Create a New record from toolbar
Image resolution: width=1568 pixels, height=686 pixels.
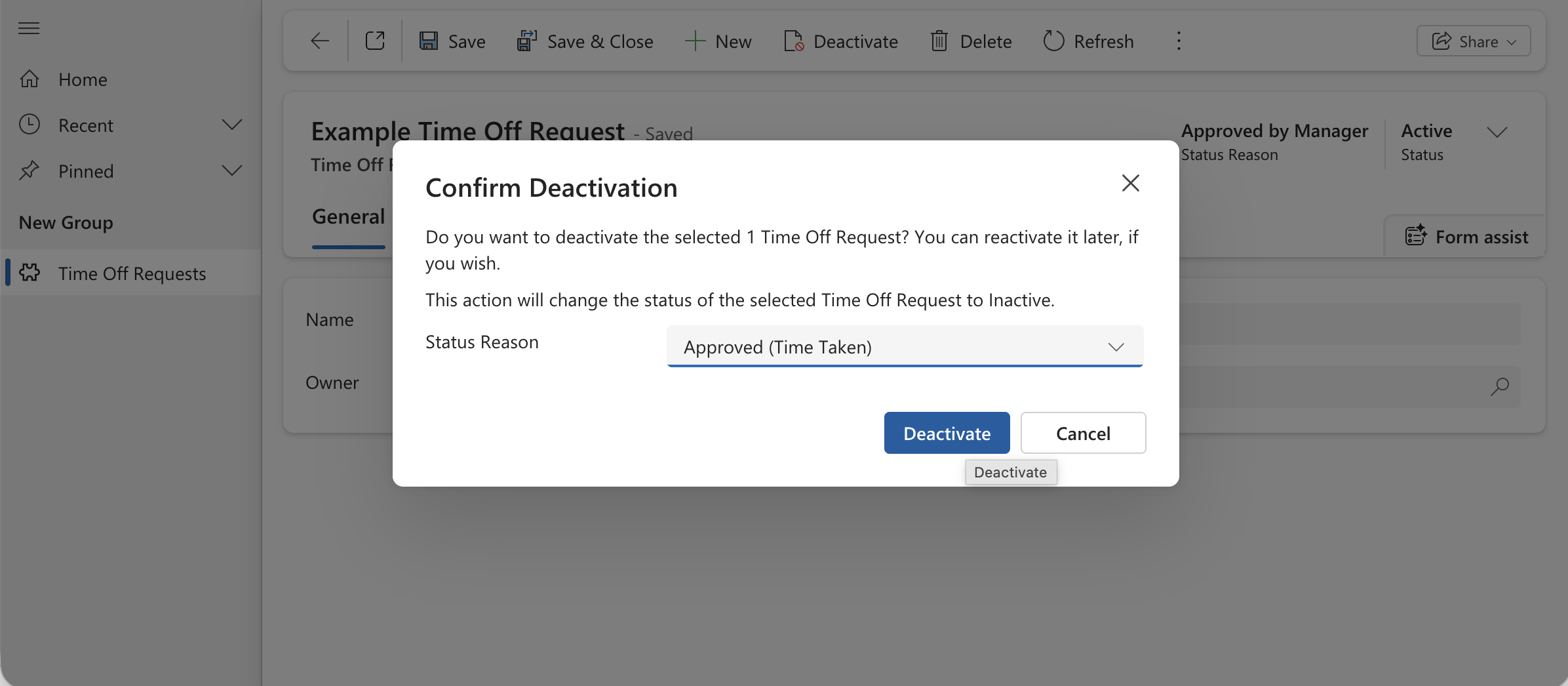tap(718, 41)
